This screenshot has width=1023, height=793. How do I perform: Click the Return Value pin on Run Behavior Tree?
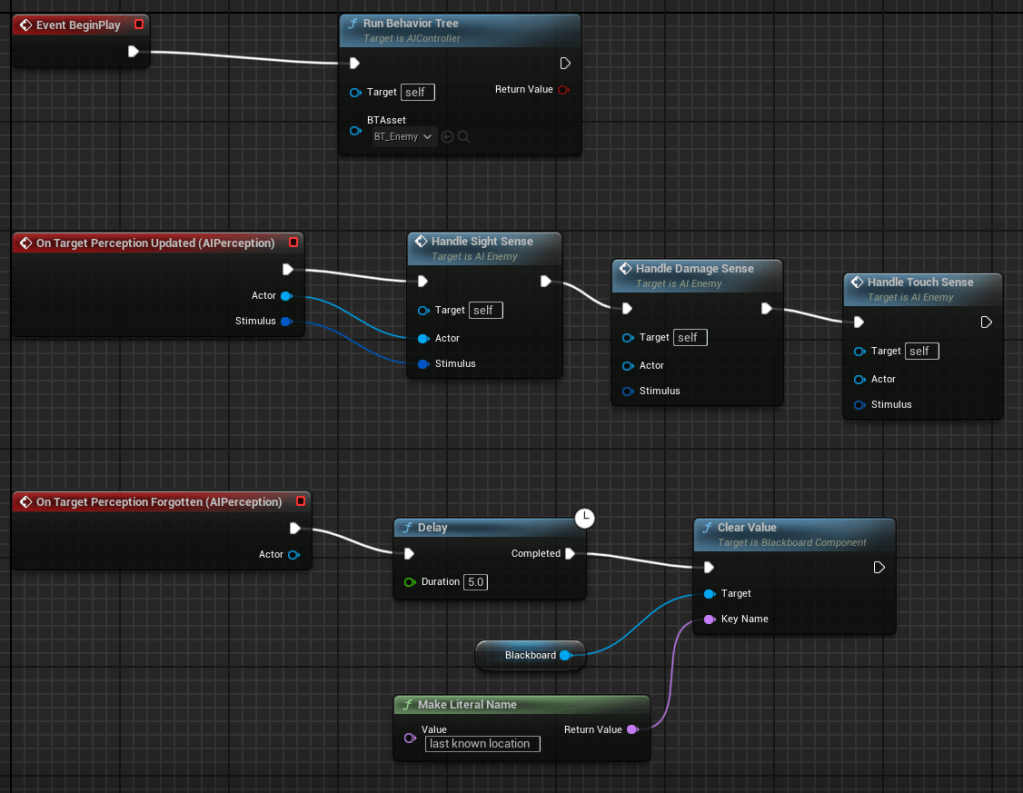pos(563,90)
